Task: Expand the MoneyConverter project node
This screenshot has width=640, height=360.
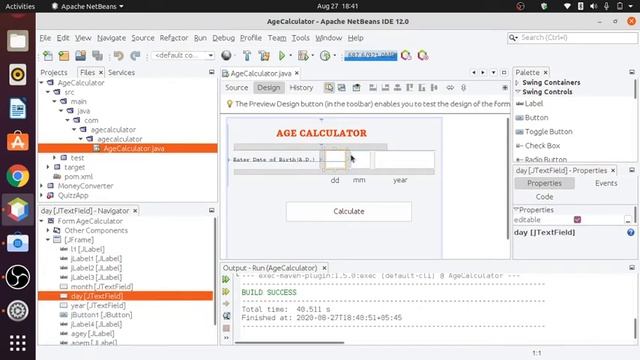Action: pyautogui.click(x=42, y=186)
